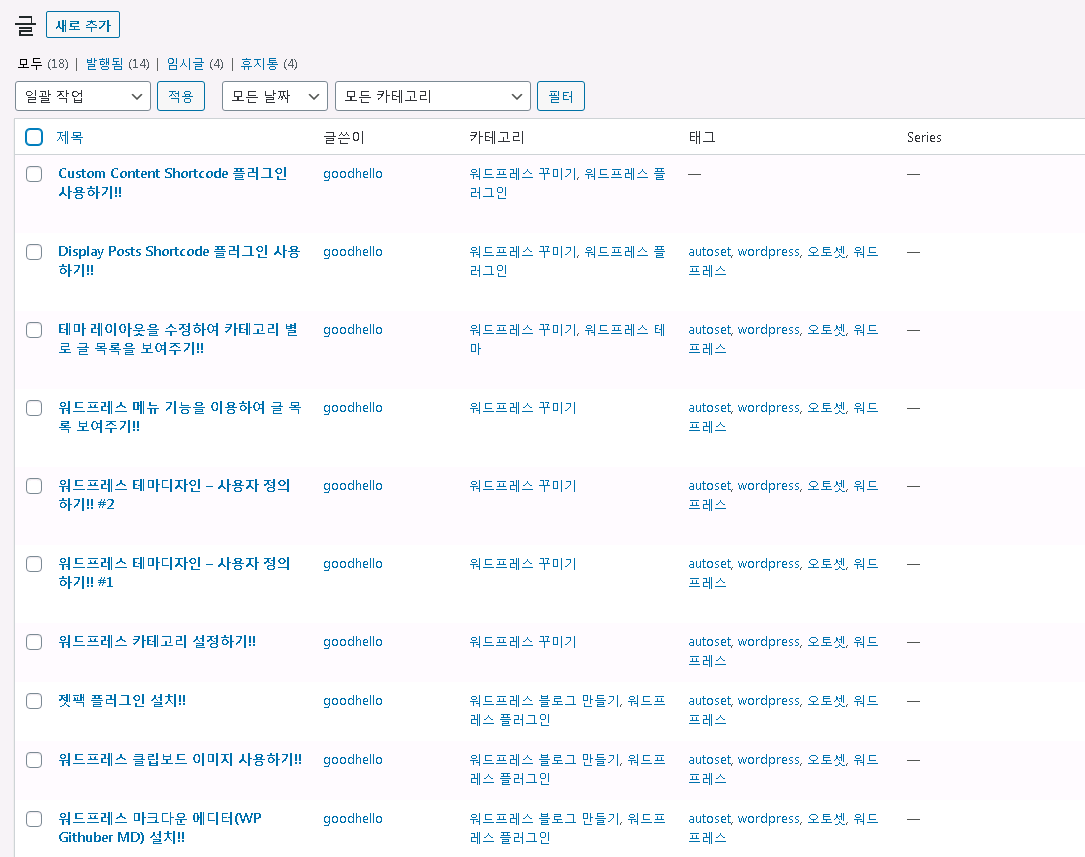Click Series column header

click(924, 137)
